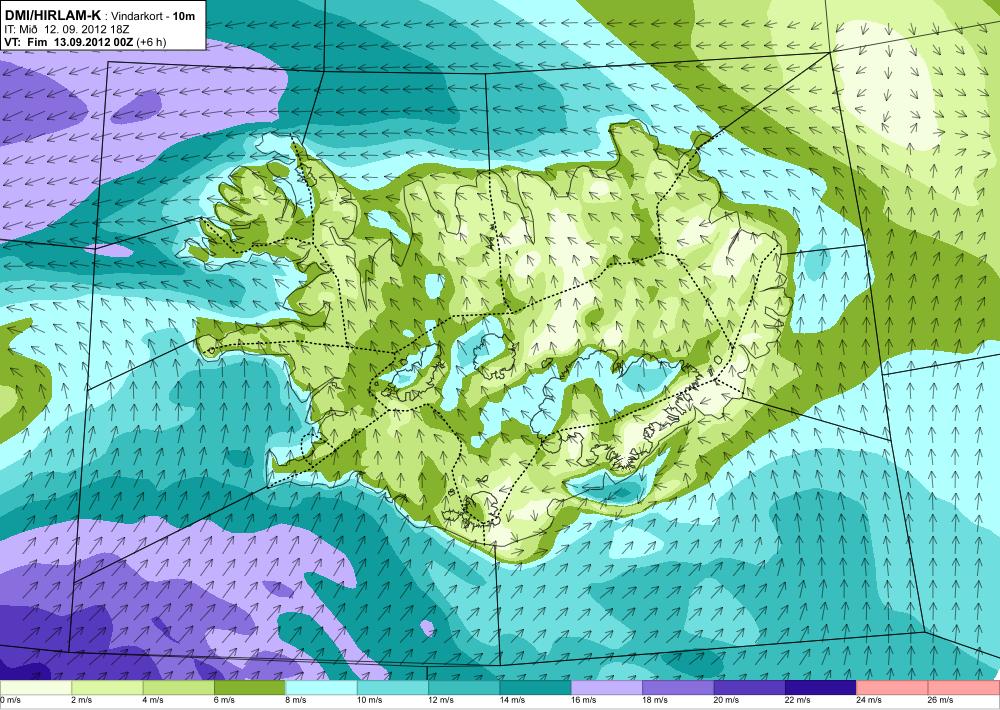
Task: Click the '8 m/s' legend label
Action: click(297, 700)
